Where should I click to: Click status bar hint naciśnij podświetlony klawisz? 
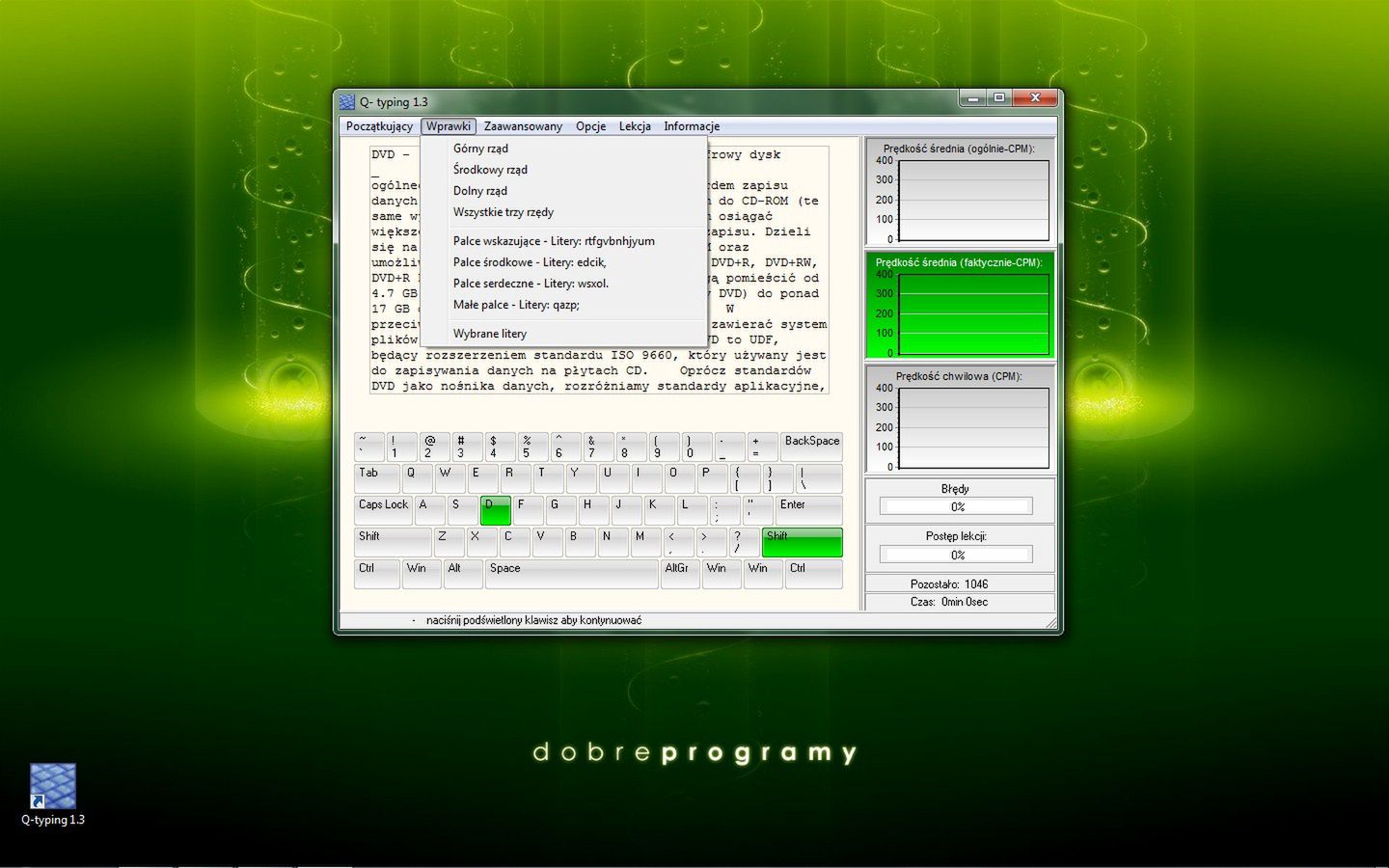click(x=533, y=620)
